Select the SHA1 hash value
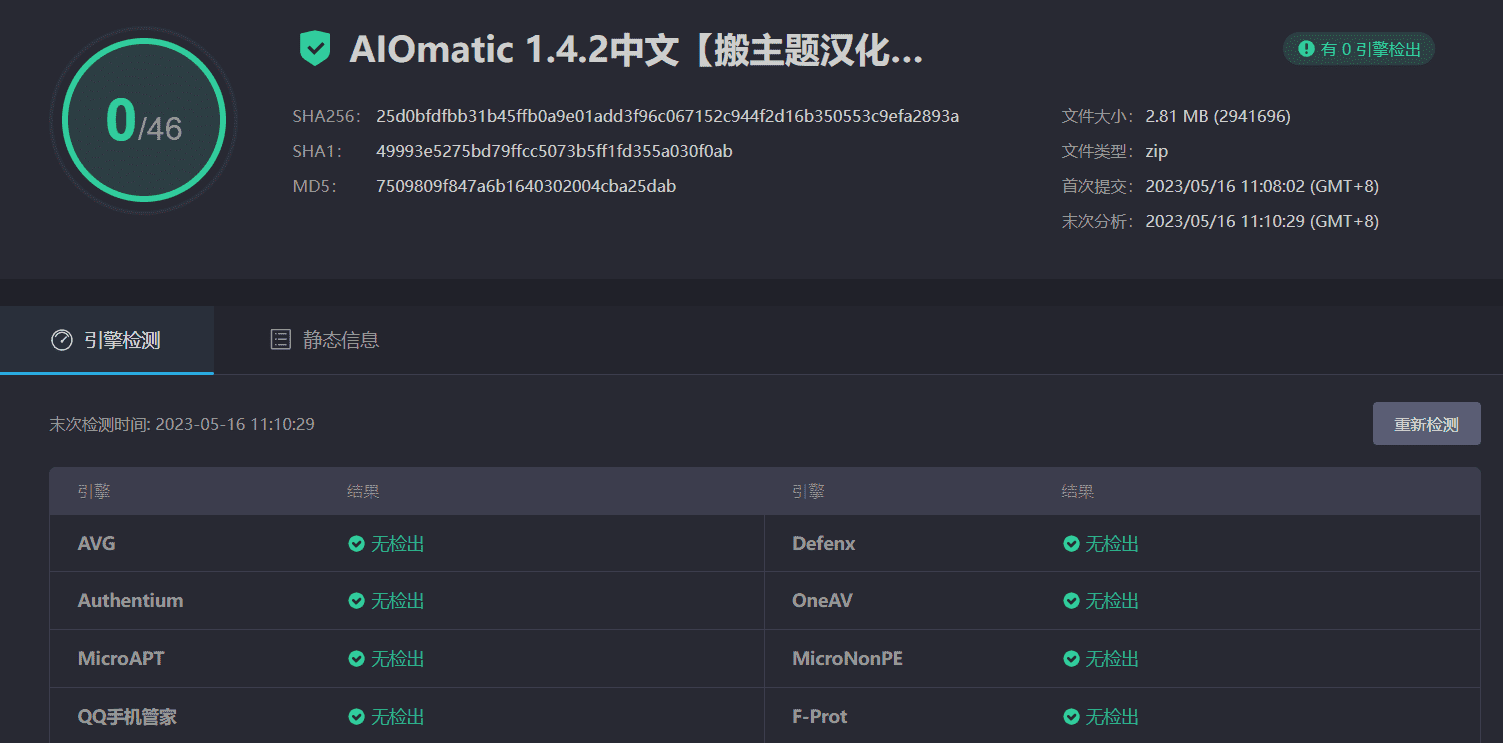 coord(555,151)
